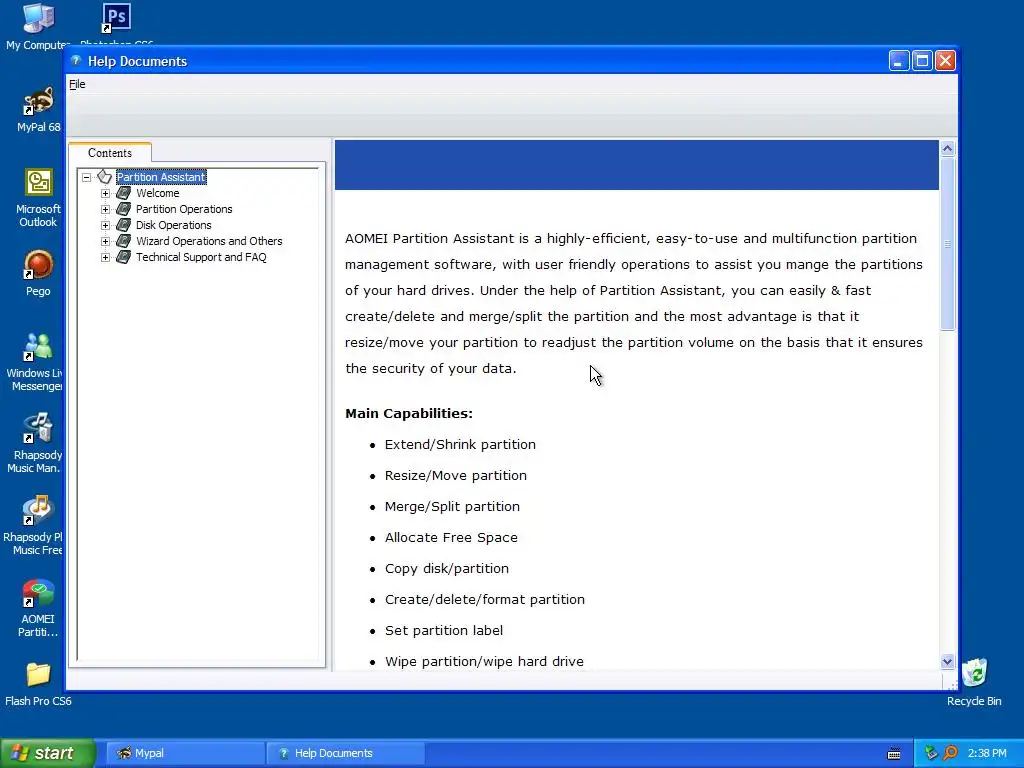Viewport: 1024px width, 768px height.
Task: Click the 2:38 PM system clock
Action: (987, 753)
